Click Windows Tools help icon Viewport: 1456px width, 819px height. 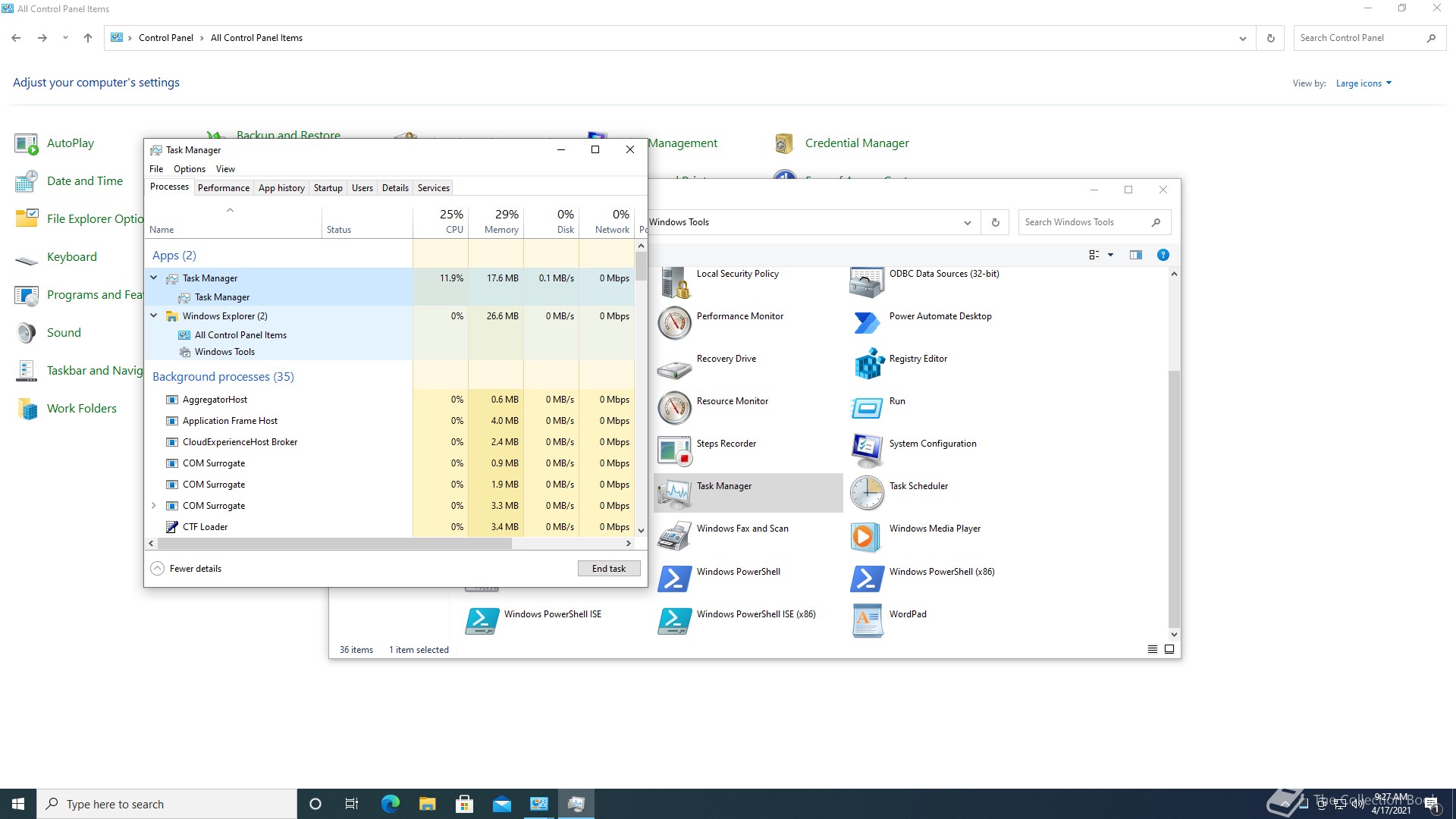click(x=1163, y=256)
